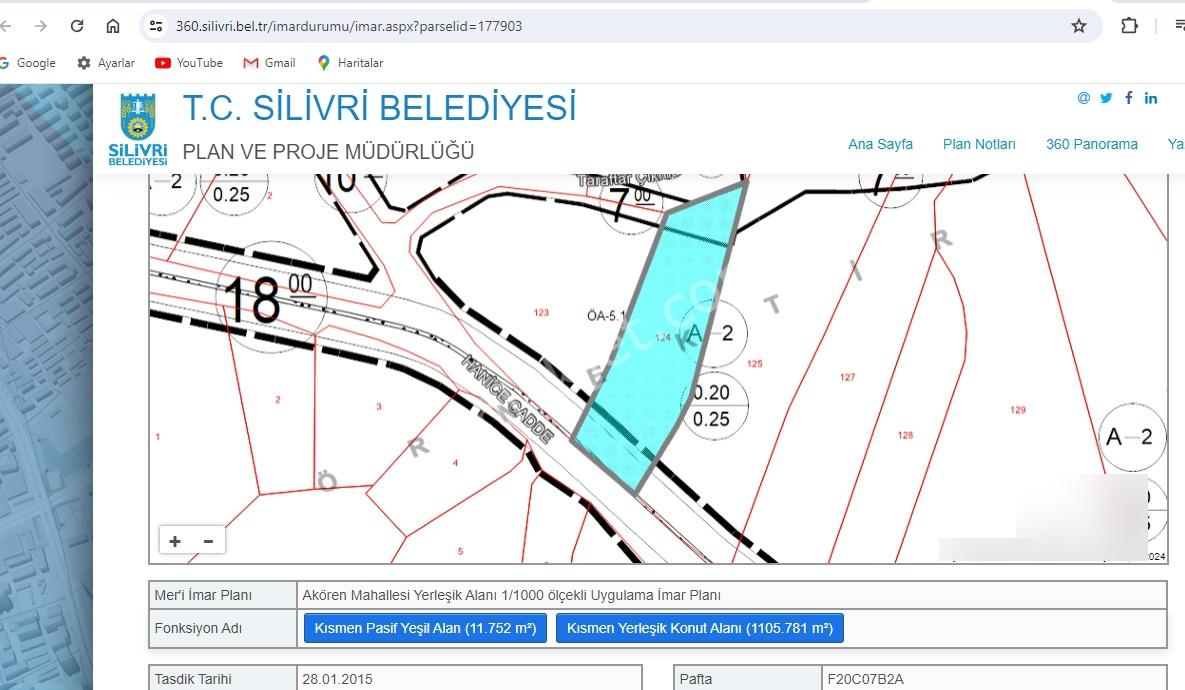Image resolution: width=1185 pixels, height=690 pixels.
Task: Open the browser extensions puzzle icon
Action: [1129, 26]
